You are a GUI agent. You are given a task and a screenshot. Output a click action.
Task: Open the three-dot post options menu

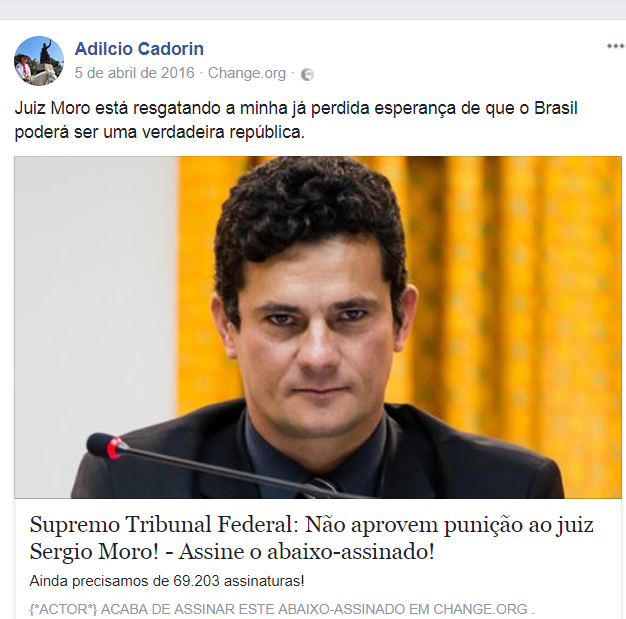click(x=616, y=46)
